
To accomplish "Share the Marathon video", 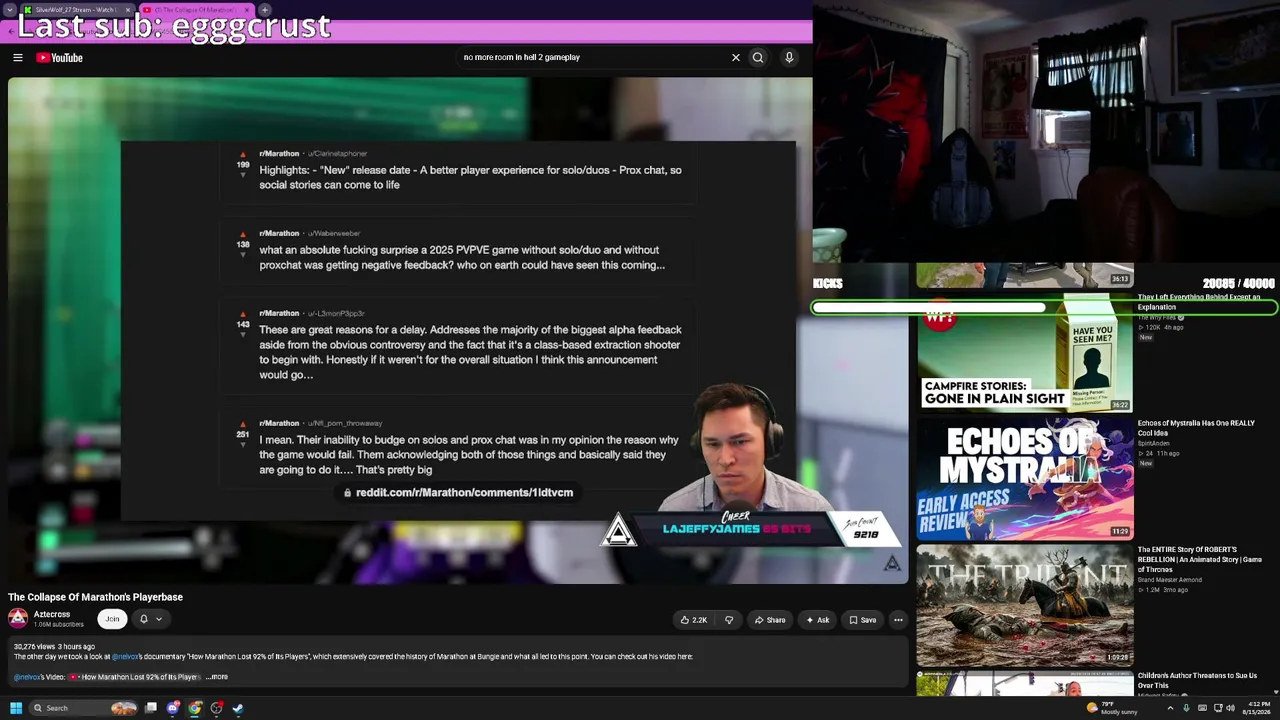I will [x=769, y=620].
